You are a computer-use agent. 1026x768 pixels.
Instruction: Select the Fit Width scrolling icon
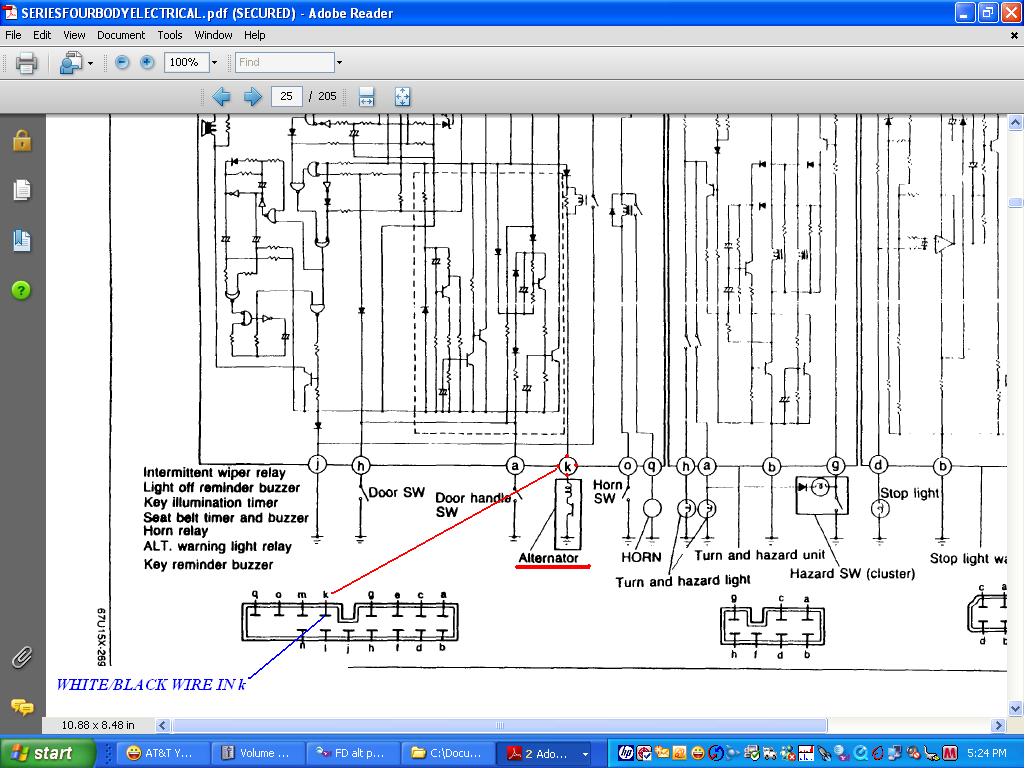coord(366,97)
